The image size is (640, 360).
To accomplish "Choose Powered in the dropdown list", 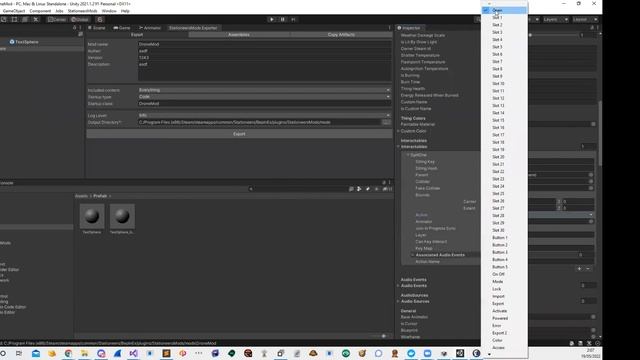I will tap(504, 318).
